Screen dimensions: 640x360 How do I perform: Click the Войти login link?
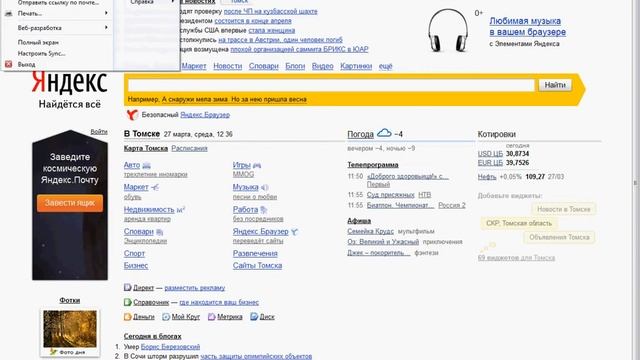point(99,131)
